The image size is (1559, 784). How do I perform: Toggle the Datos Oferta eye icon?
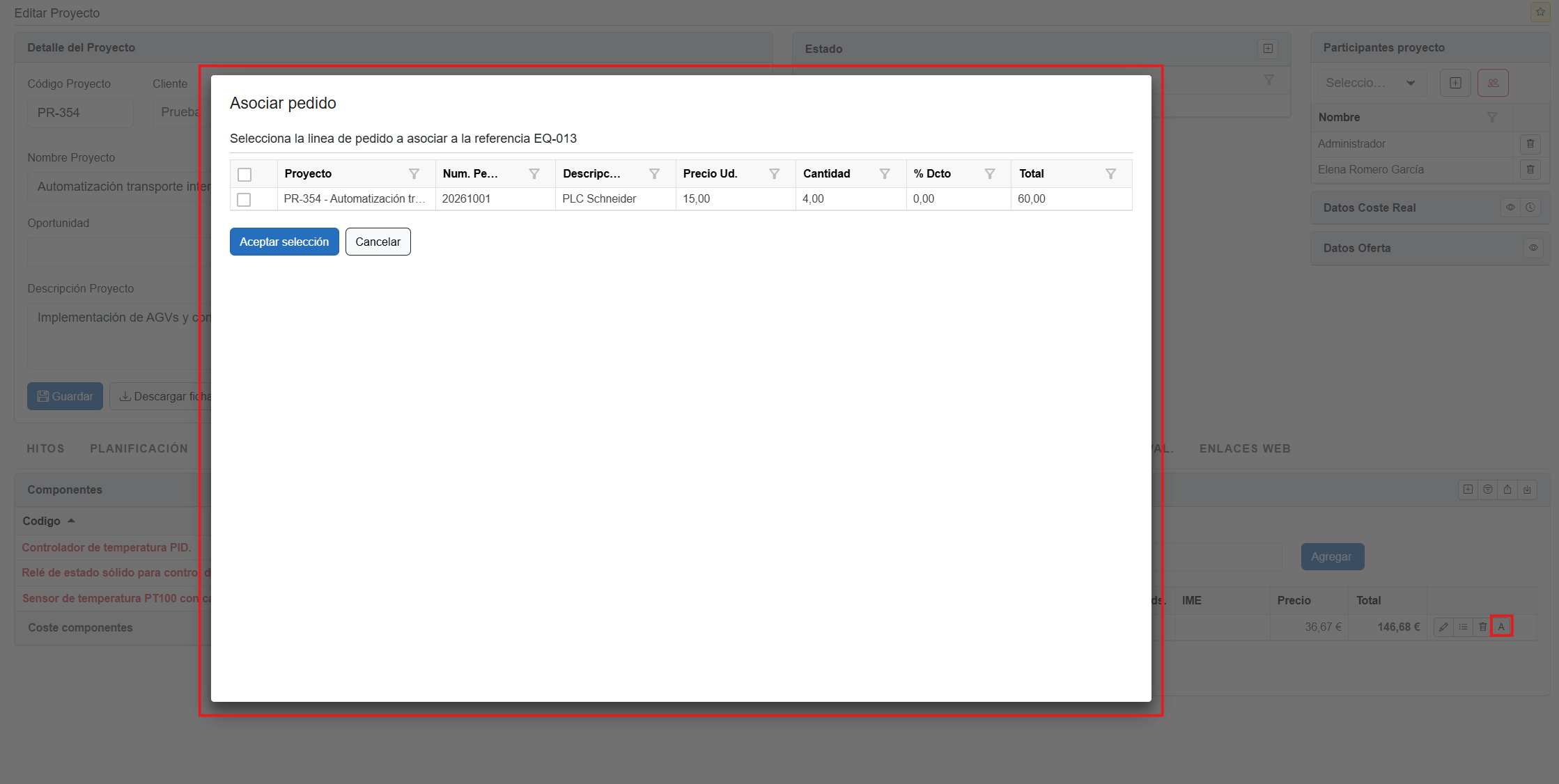(1533, 248)
